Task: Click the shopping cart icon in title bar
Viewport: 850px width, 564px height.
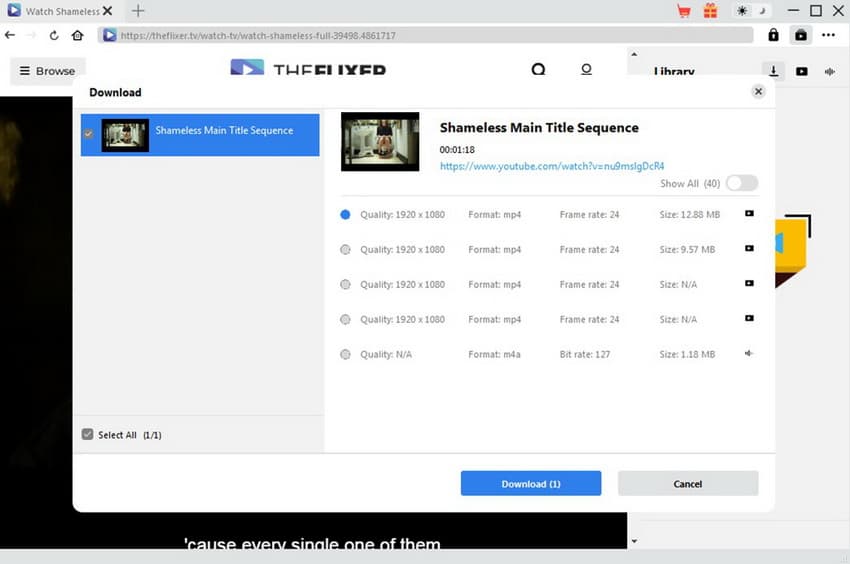Action: [684, 11]
